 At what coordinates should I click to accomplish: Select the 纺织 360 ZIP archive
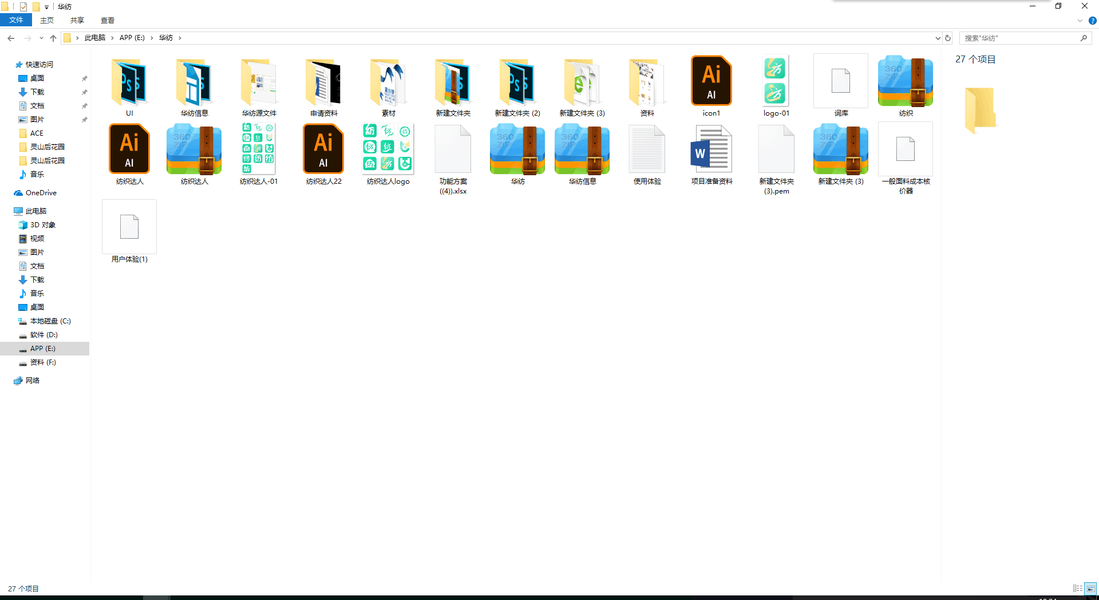point(905,81)
